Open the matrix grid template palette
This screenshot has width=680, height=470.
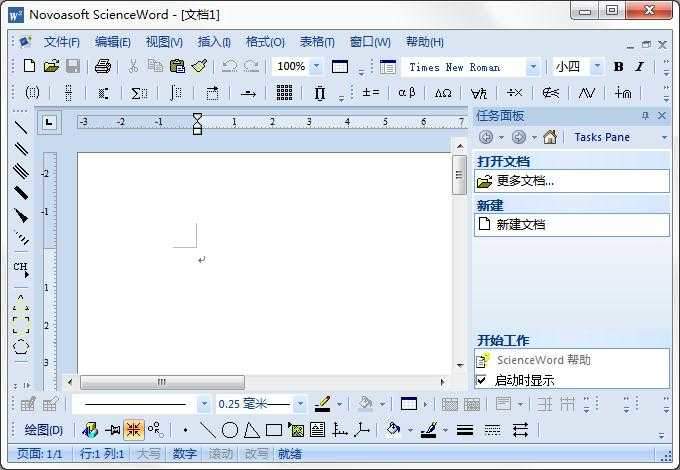[284, 93]
